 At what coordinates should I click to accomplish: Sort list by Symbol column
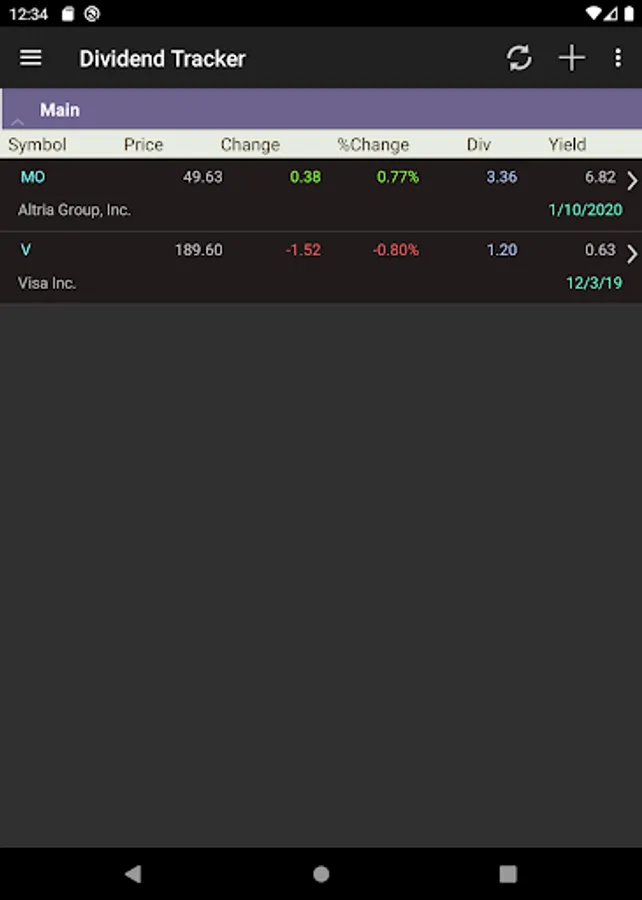[x=37, y=145]
